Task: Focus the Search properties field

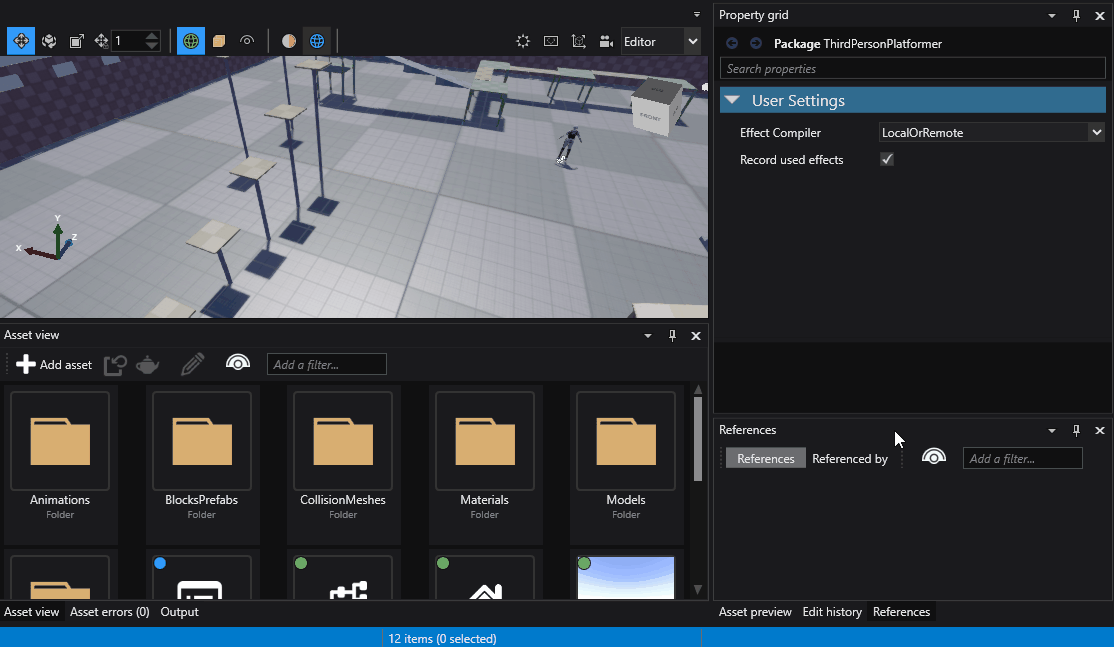Action: [x=912, y=69]
